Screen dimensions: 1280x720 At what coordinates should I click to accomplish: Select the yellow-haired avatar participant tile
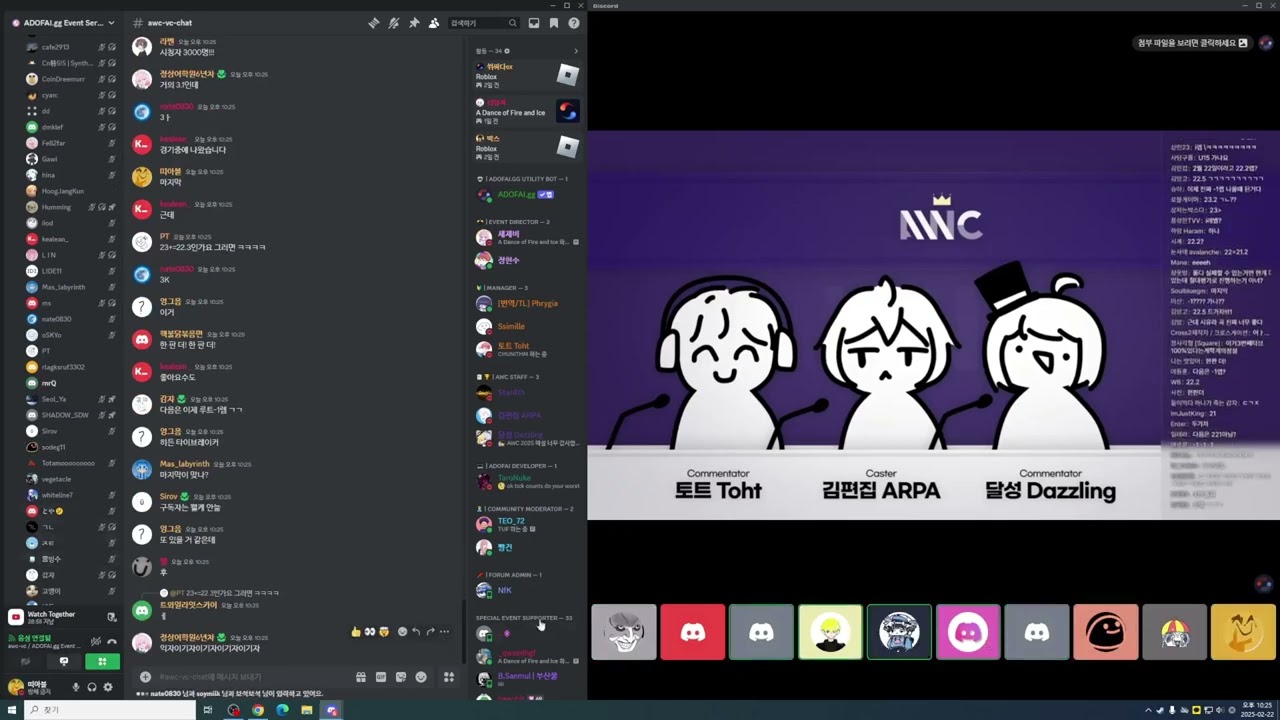830,632
